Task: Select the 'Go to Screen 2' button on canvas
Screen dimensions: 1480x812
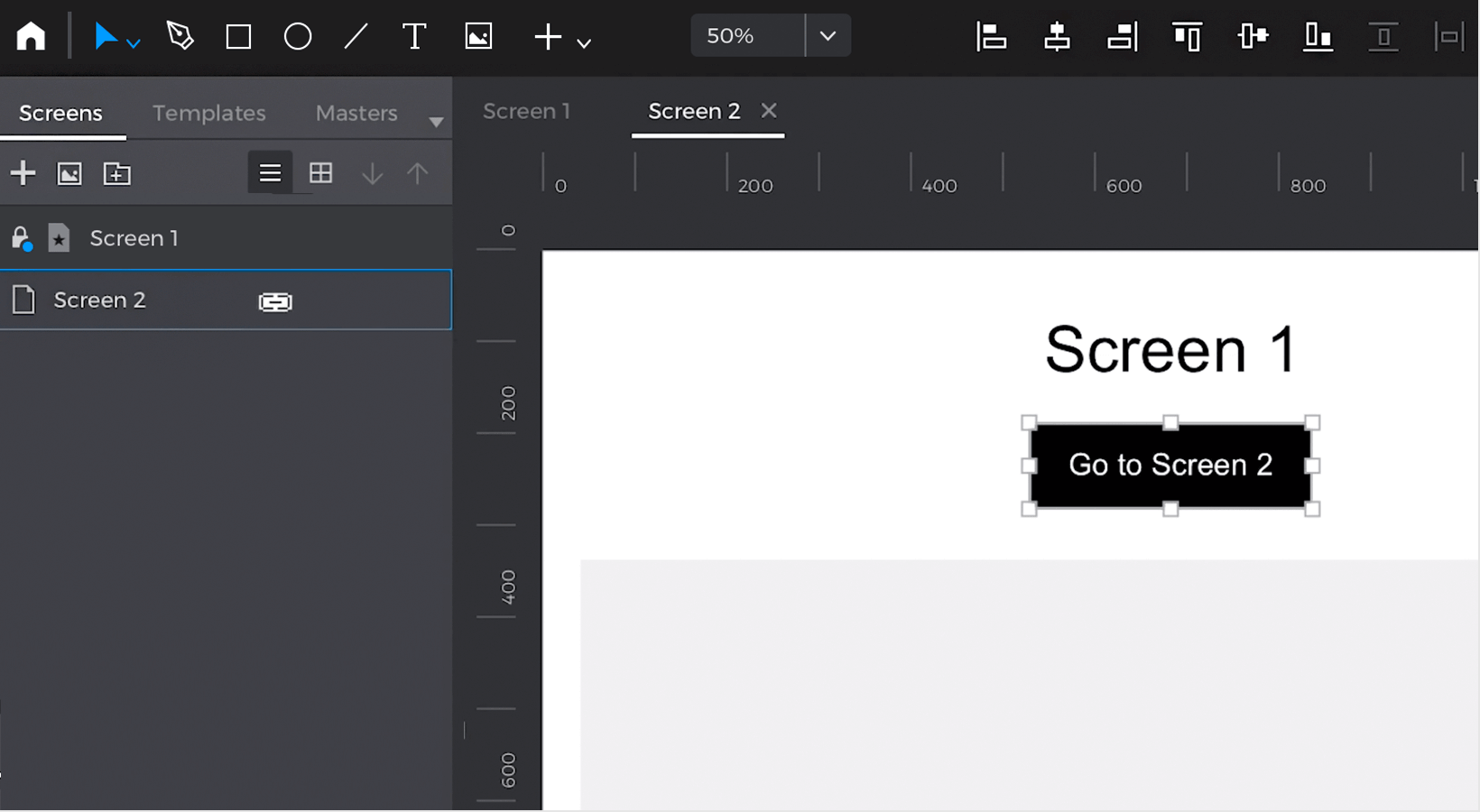Action: click(1170, 466)
